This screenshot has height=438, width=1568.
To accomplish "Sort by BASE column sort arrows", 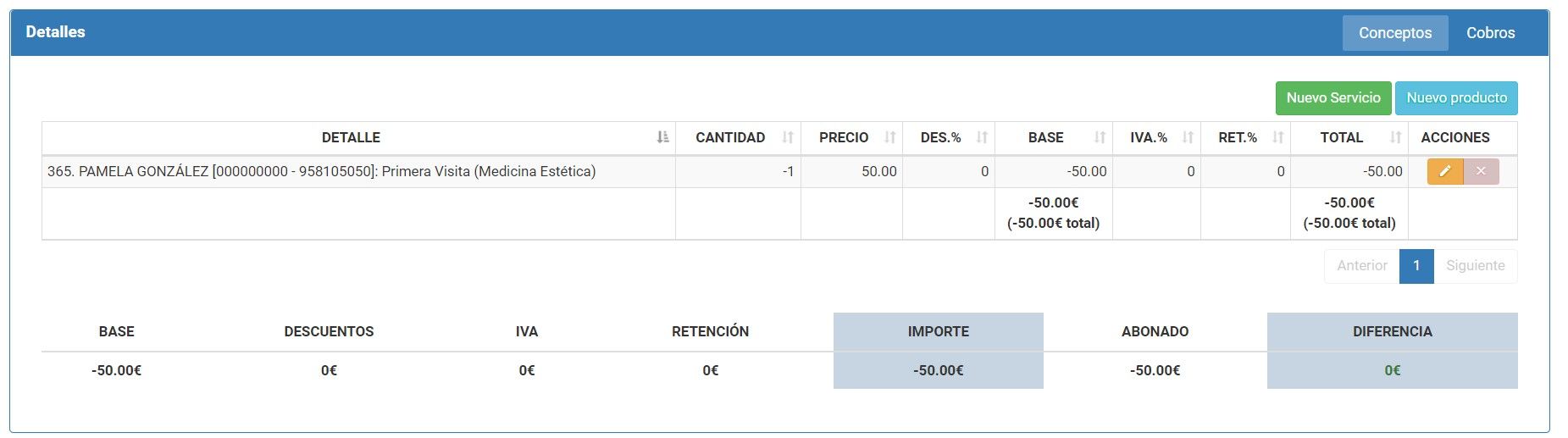I will (x=1100, y=137).
